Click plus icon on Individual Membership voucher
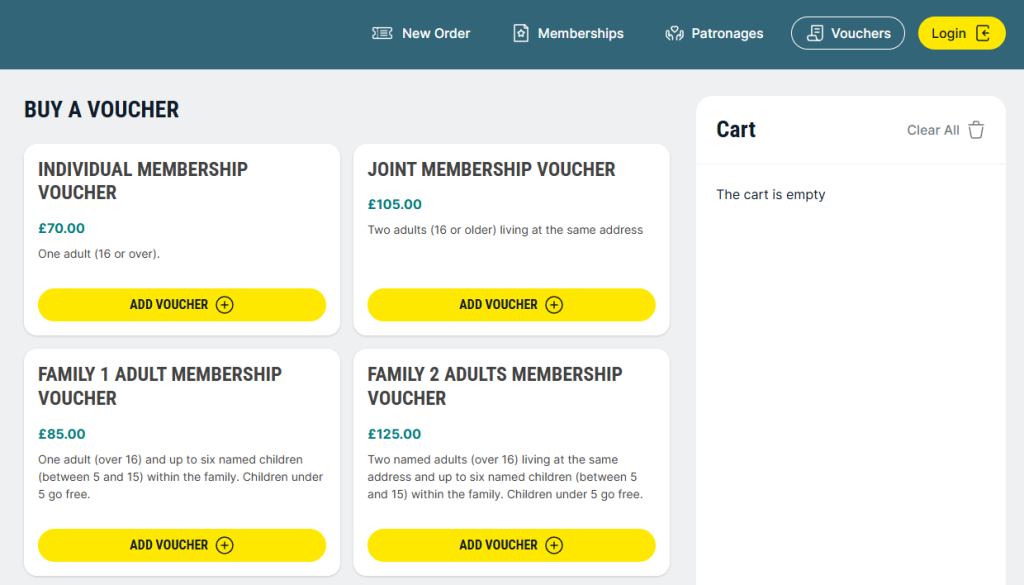 pyautogui.click(x=225, y=305)
